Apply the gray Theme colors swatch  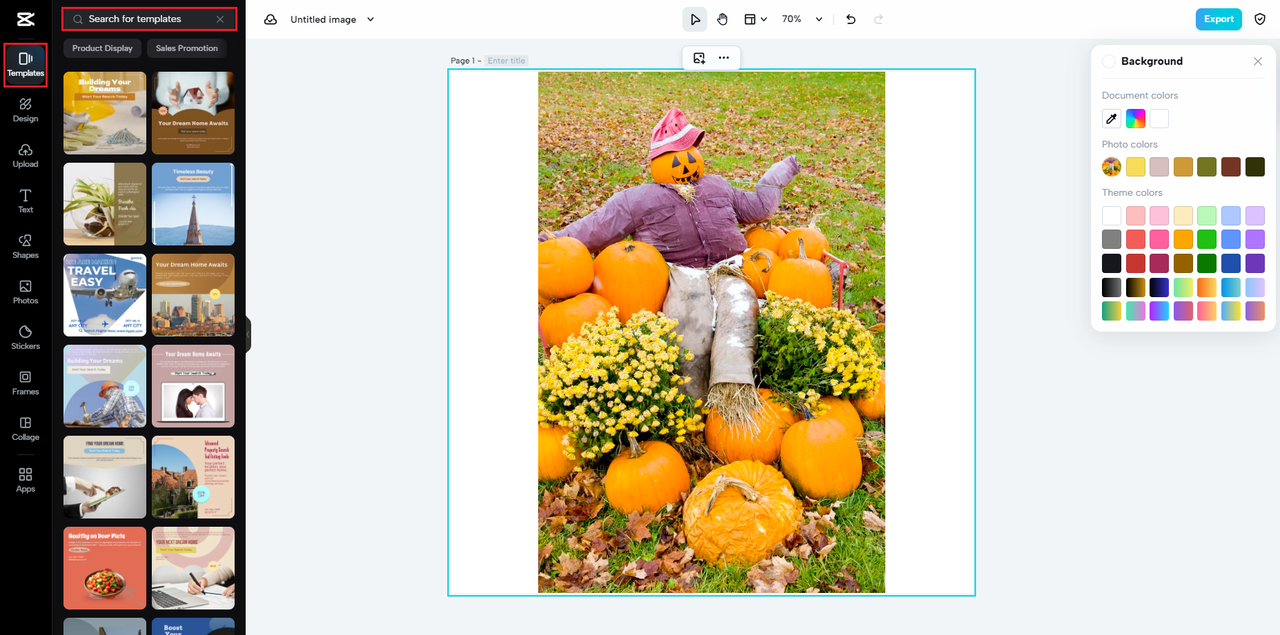tap(1111, 239)
